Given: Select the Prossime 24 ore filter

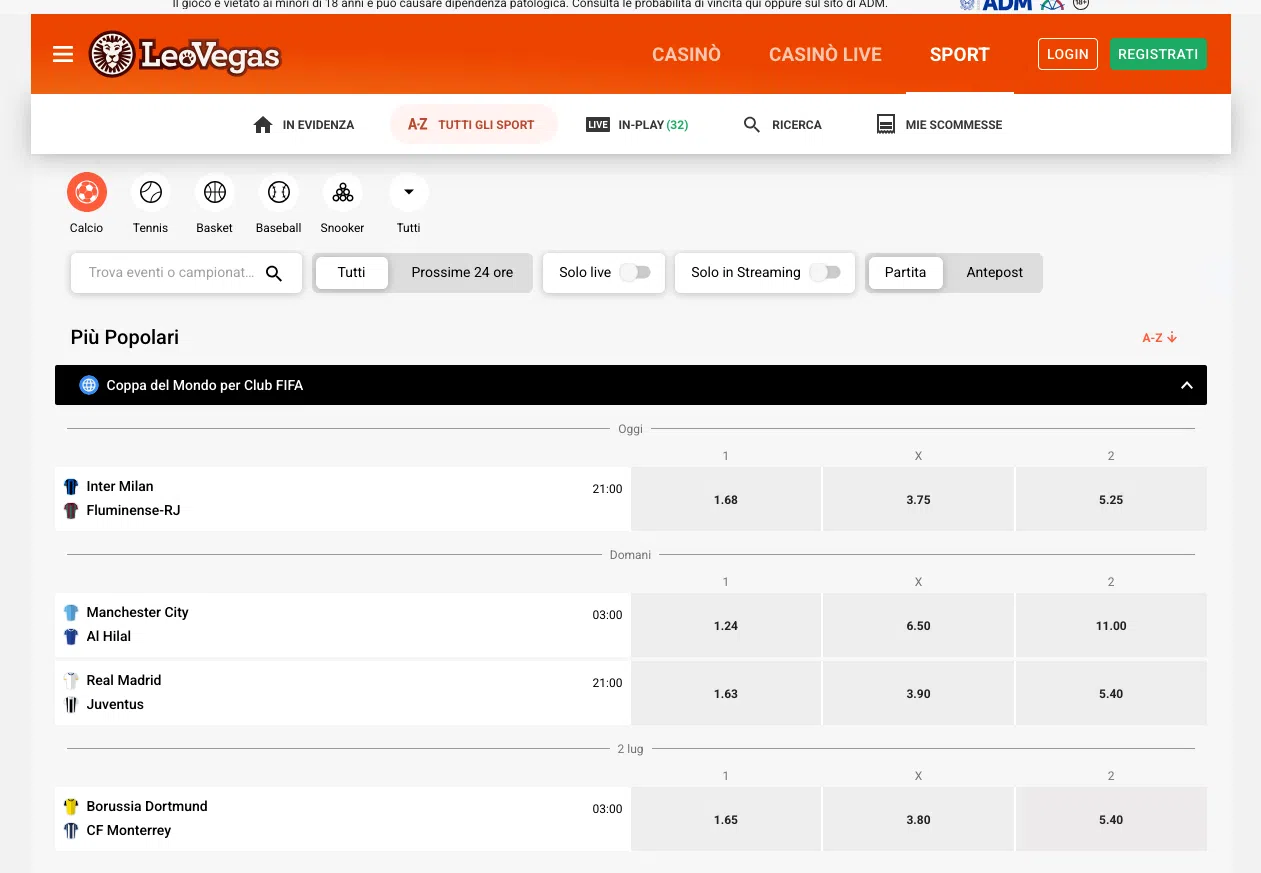Looking at the screenshot, I should 462,272.
